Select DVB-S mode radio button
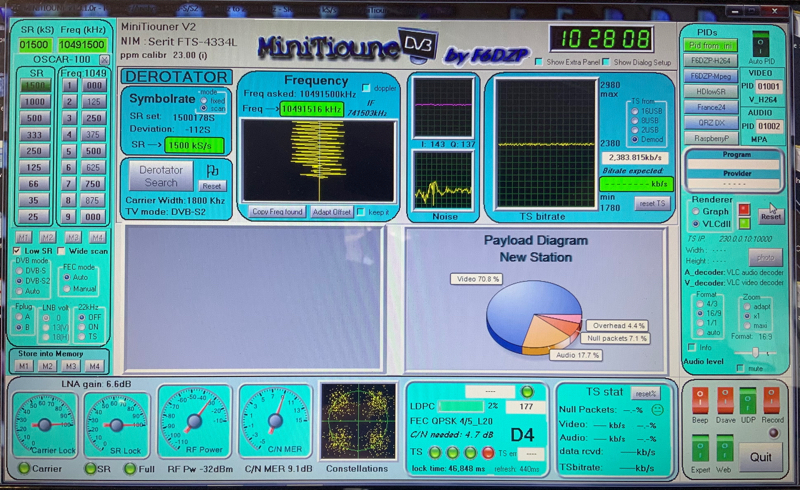 [19, 271]
